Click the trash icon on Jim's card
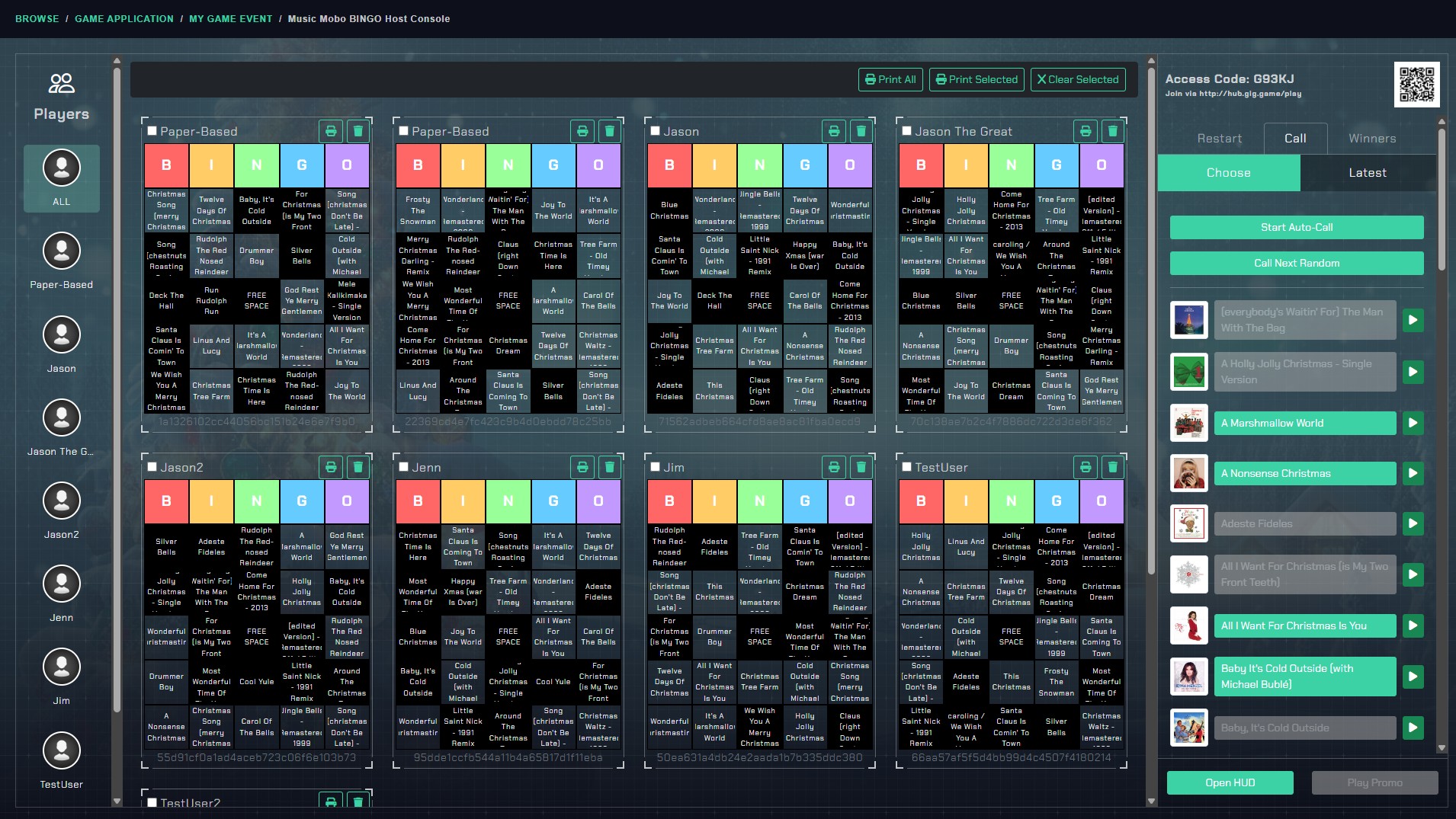 [861, 467]
